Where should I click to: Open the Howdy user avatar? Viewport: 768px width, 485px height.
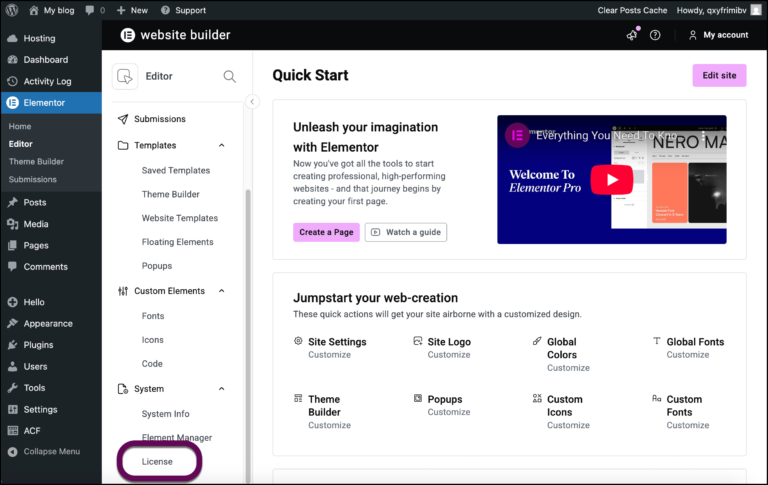click(756, 10)
